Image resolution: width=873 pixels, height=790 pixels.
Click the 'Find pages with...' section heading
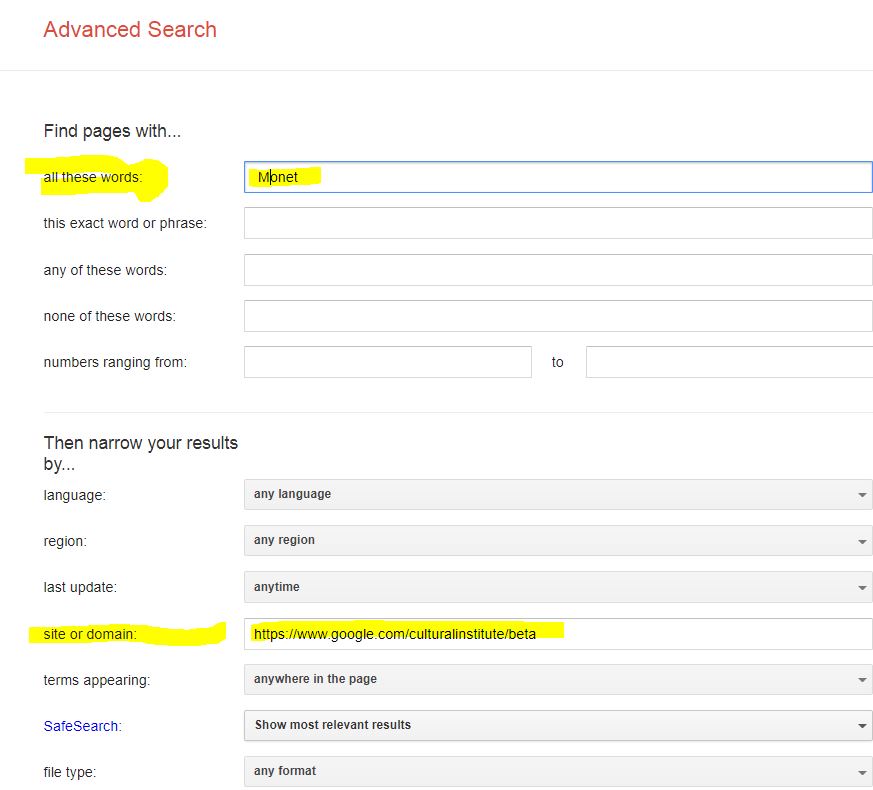point(112,131)
